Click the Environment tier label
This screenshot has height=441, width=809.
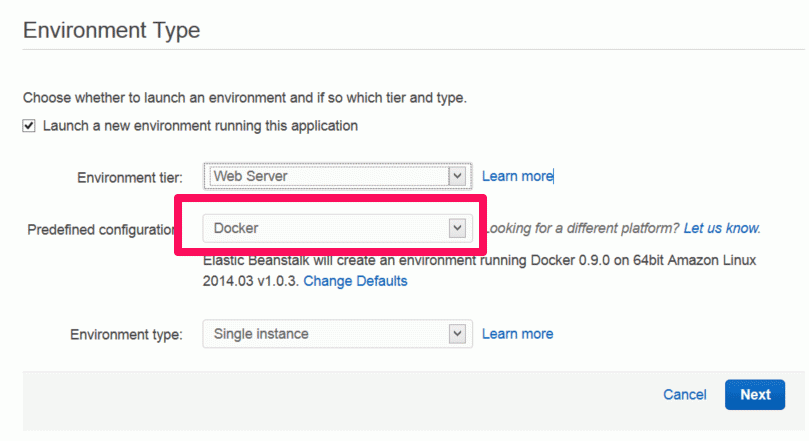(x=130, y=178)
